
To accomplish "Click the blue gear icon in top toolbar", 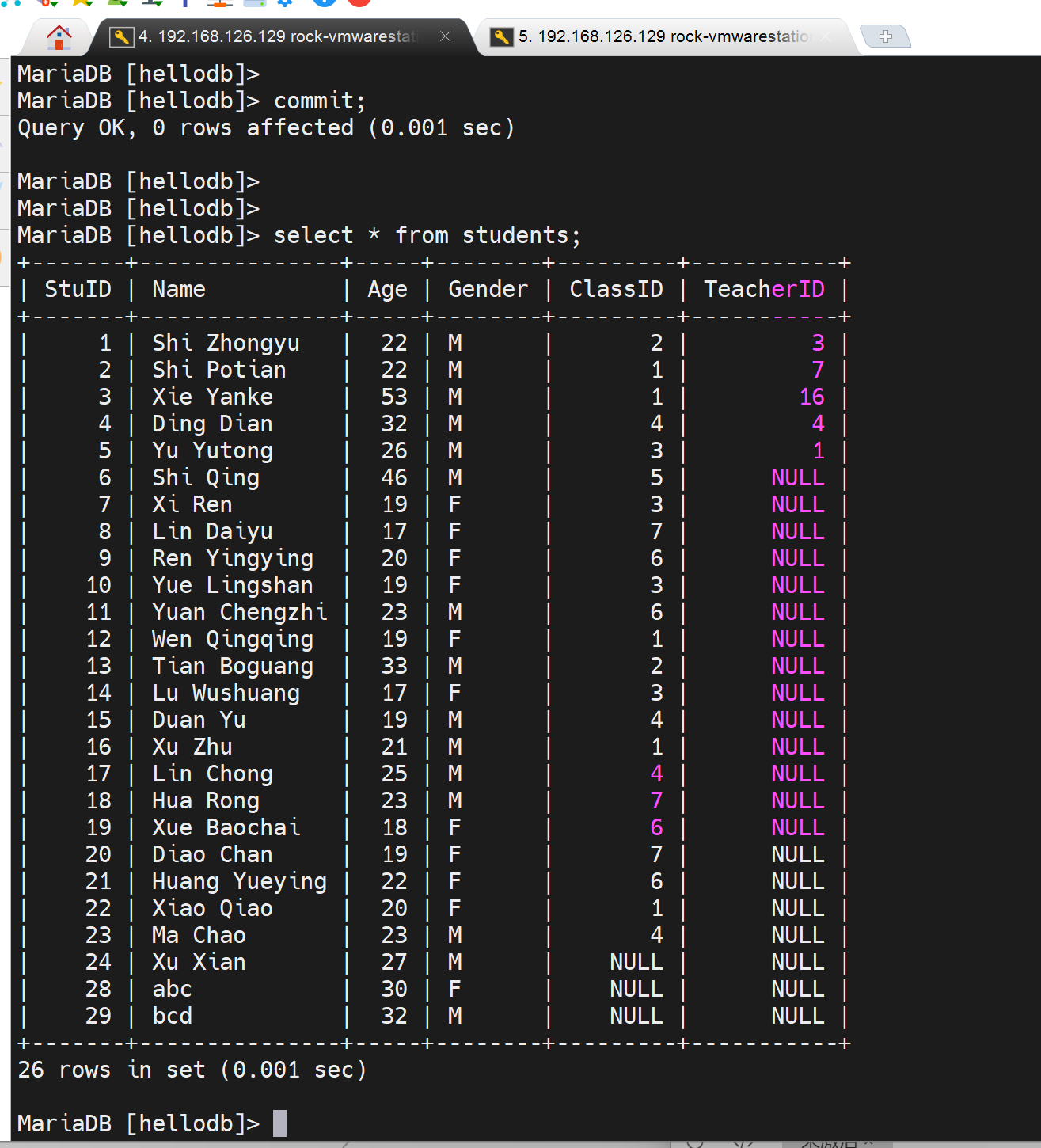I will click(x=285, y=2).
